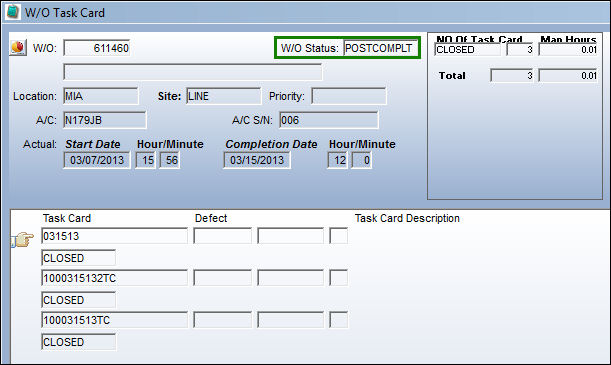Click CLOSED status under 100031513TC
Viewport: 611px width, 365px height.
[78, 342]
